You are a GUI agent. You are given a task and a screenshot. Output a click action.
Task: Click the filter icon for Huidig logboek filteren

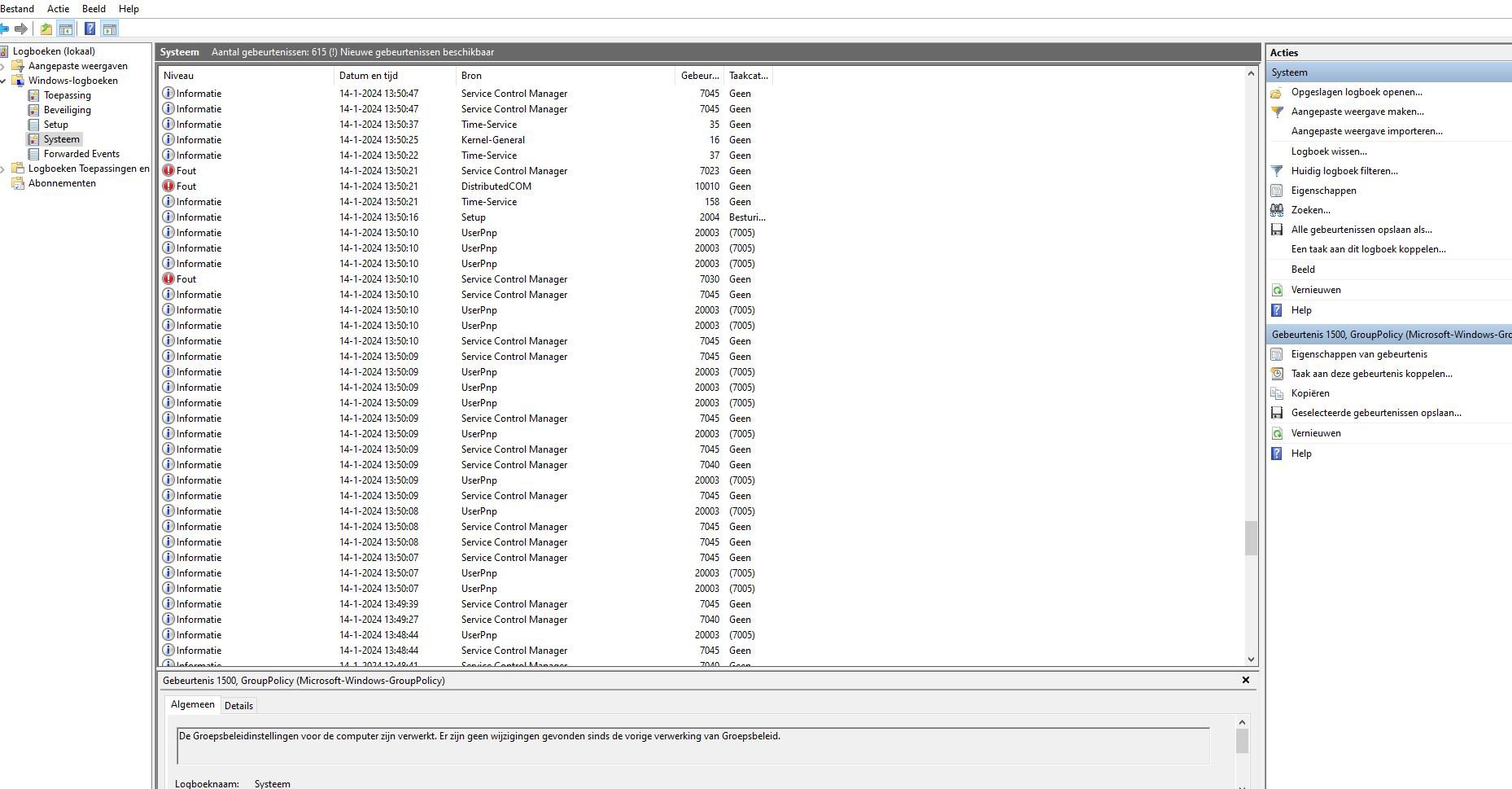click(1277, 171)
